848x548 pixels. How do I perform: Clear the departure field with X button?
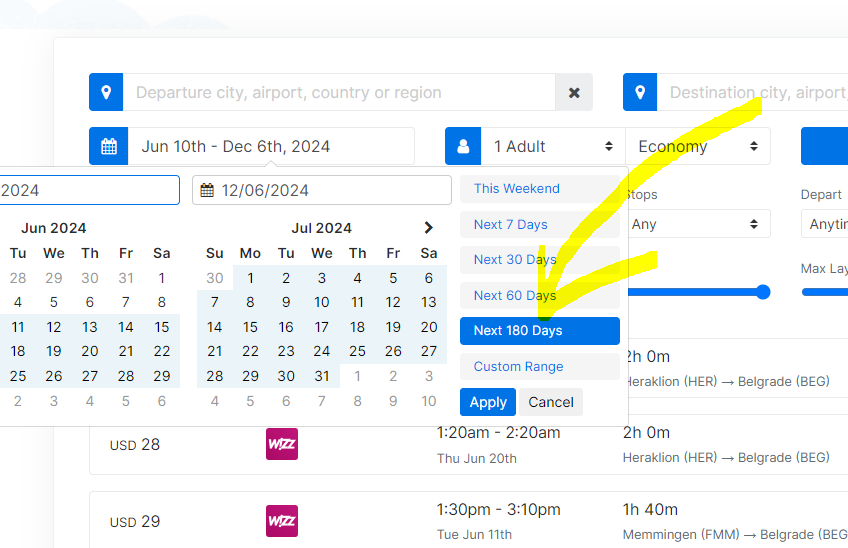[574, 93]
